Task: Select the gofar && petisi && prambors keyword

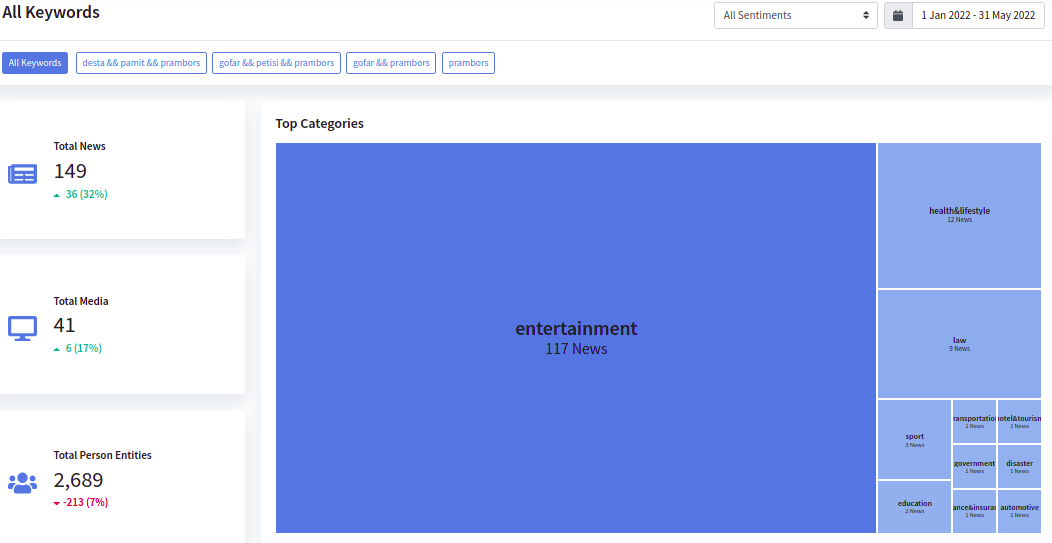Action: tap(276, 63)
